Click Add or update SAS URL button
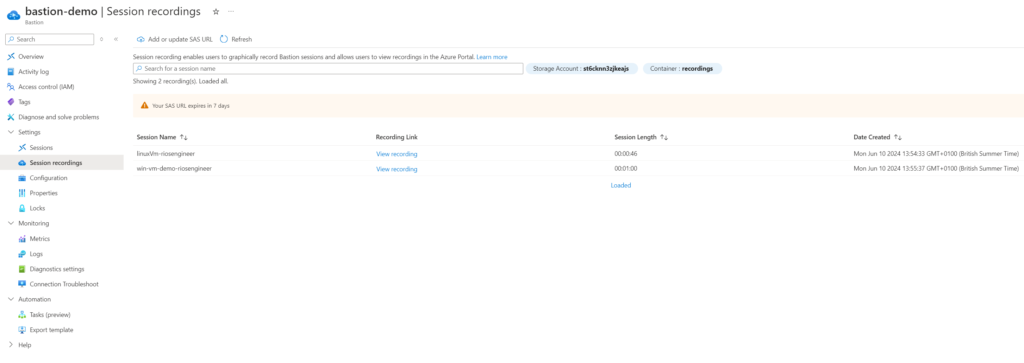Screen dimensions: 1024x363 pyautogui.click(x=174, y=39)
